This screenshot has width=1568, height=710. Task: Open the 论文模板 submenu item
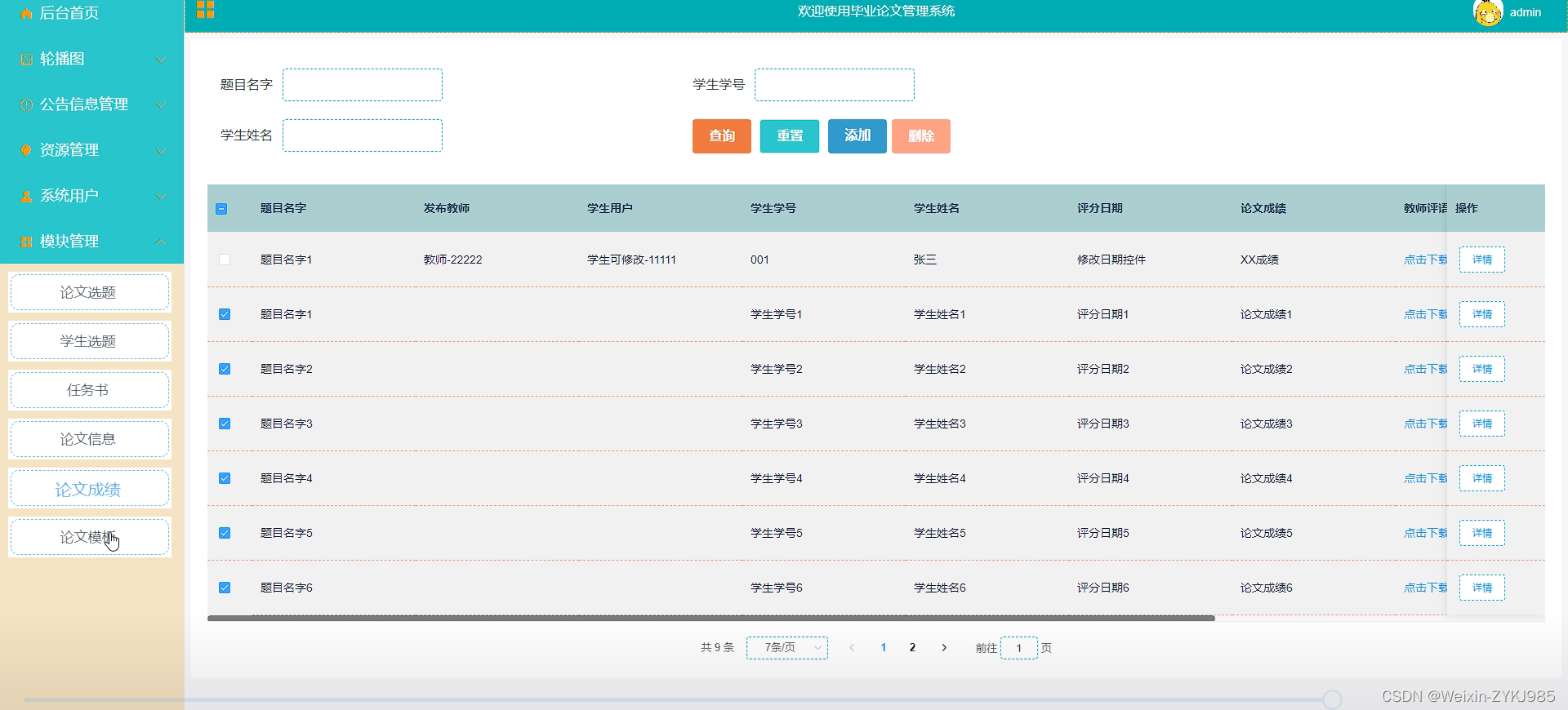pyautogui.click(x=89, y=537)
